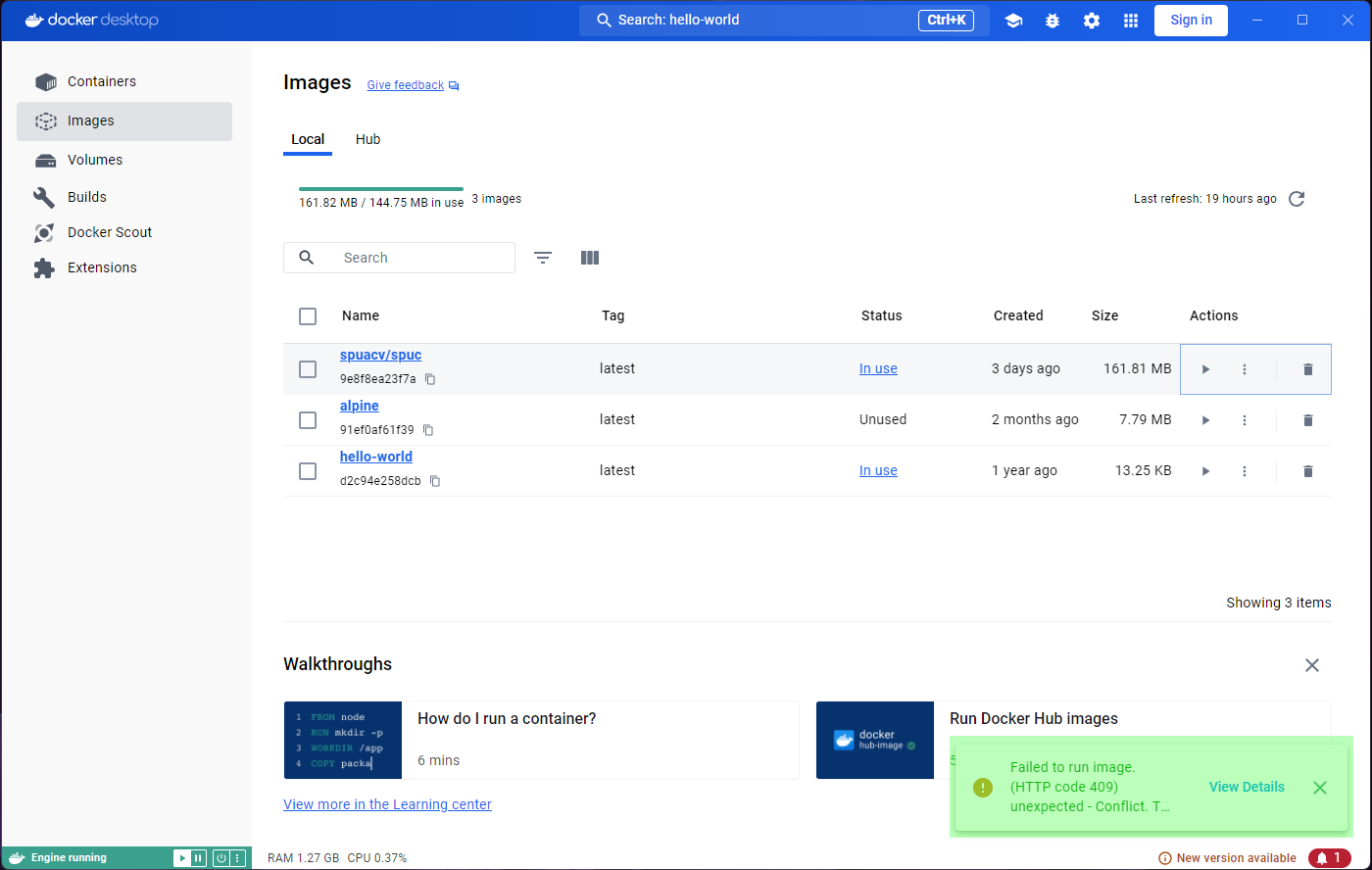Copy image ID 91ef0af61f39
Viewport: 1372px width, 870px height.
[x=428, y=430]
